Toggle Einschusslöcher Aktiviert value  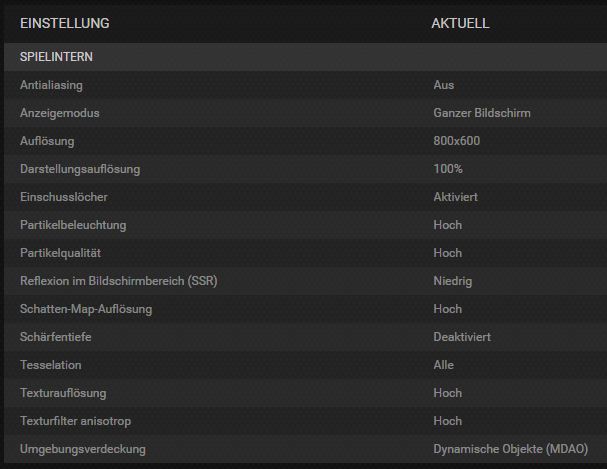click(455, 197)
